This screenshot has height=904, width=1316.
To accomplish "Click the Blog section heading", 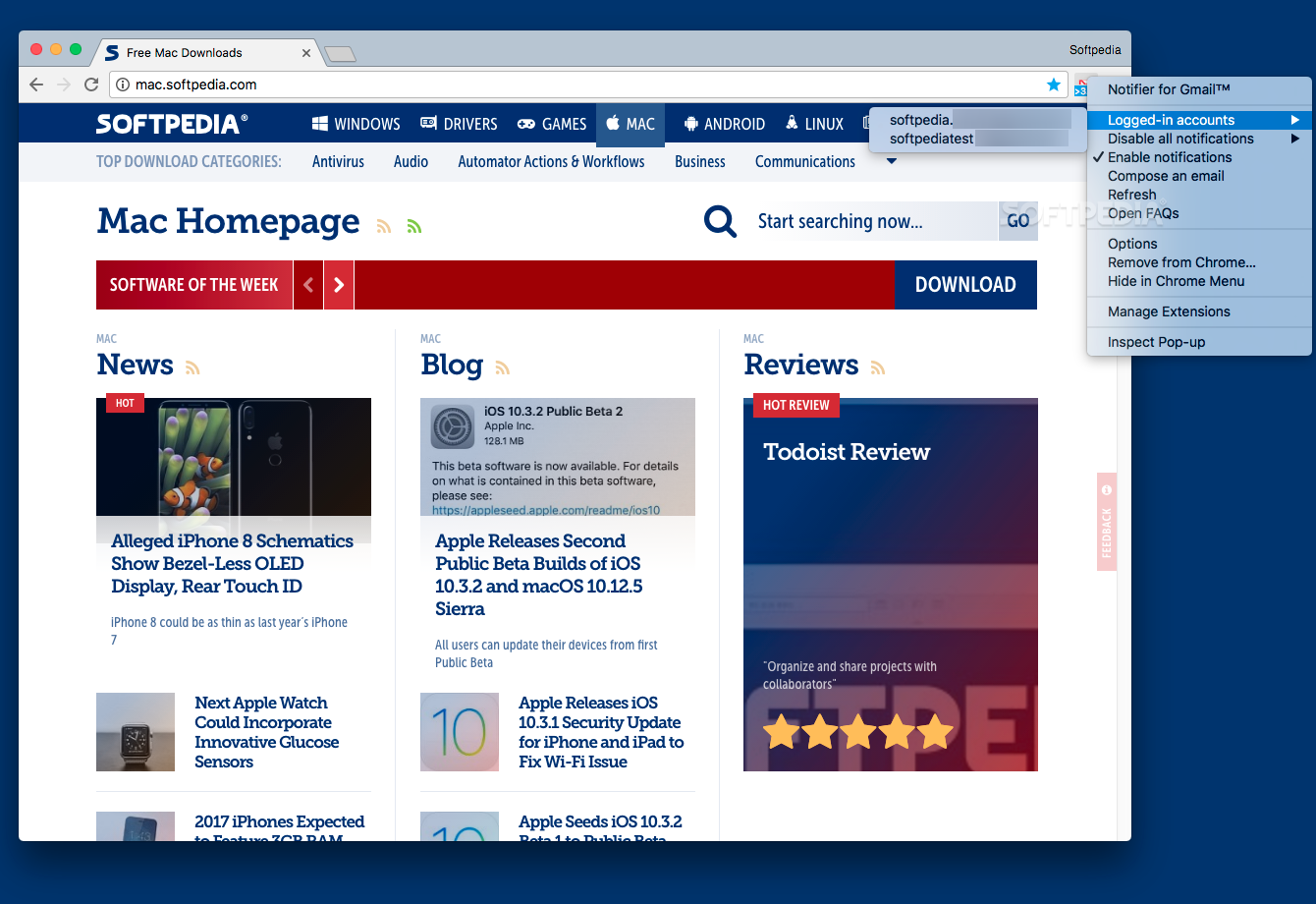I will tap(452, 365).
